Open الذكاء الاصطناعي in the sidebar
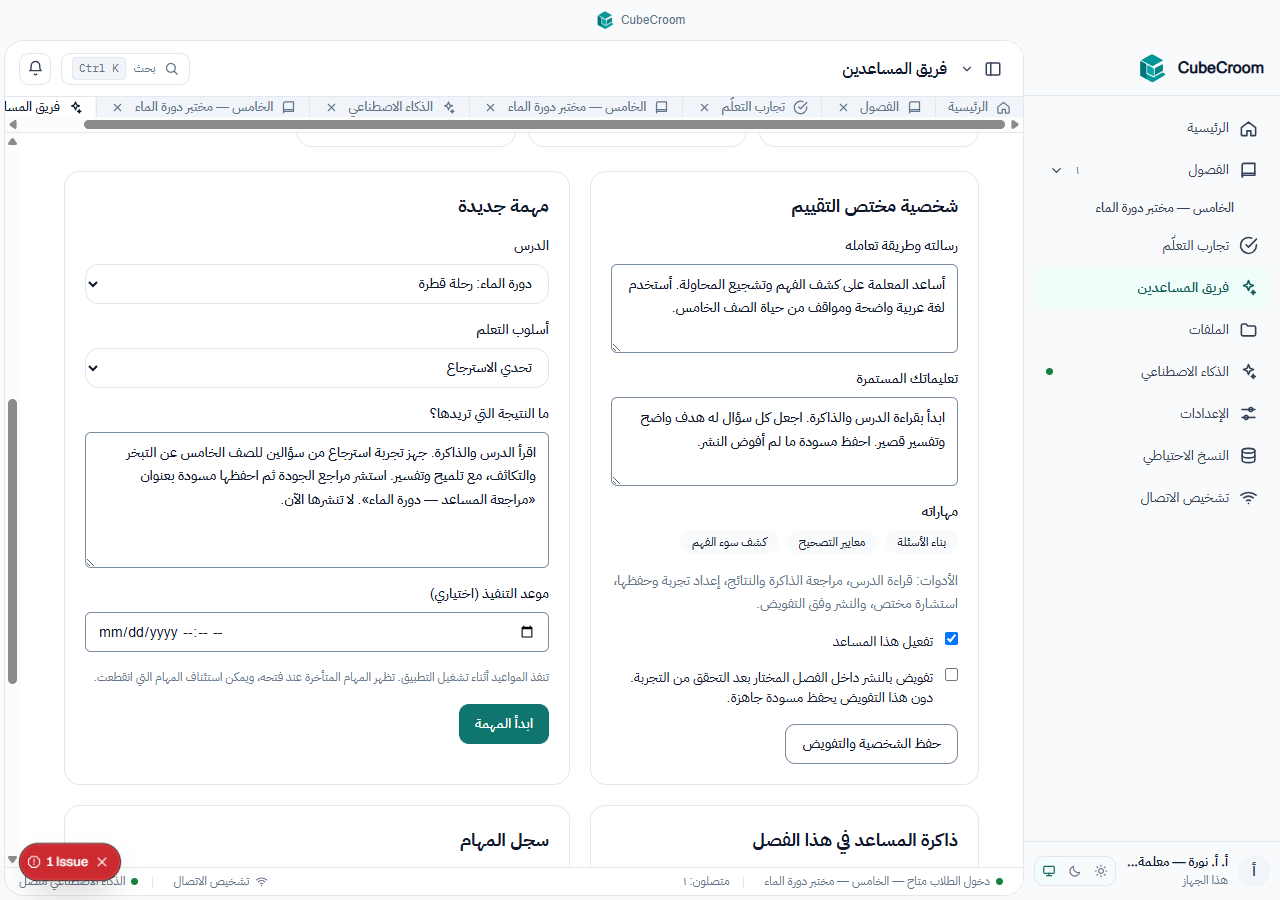The image size is (1280, 900). (x=1152, y=371)
